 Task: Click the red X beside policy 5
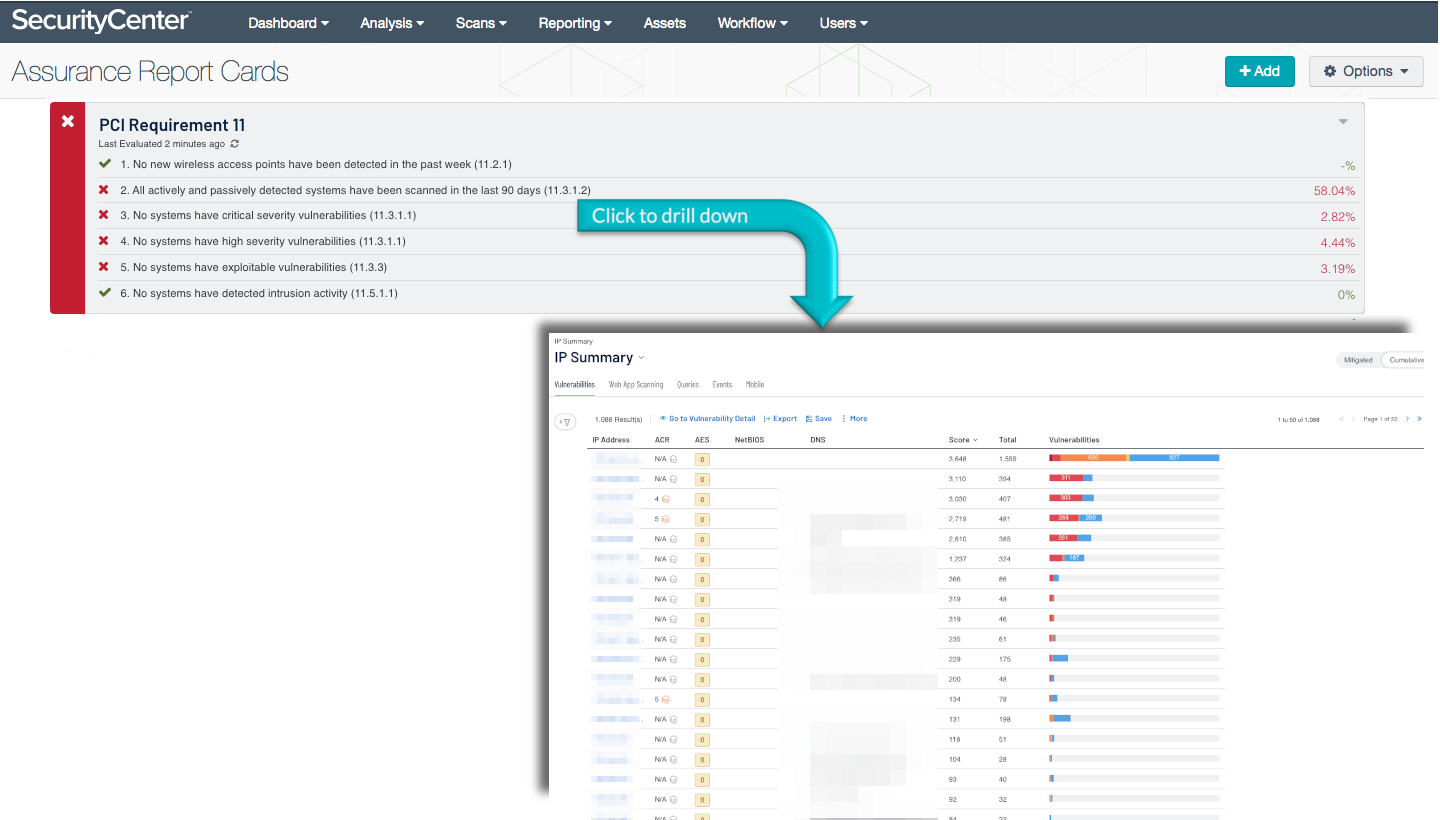tap(104, 267)
